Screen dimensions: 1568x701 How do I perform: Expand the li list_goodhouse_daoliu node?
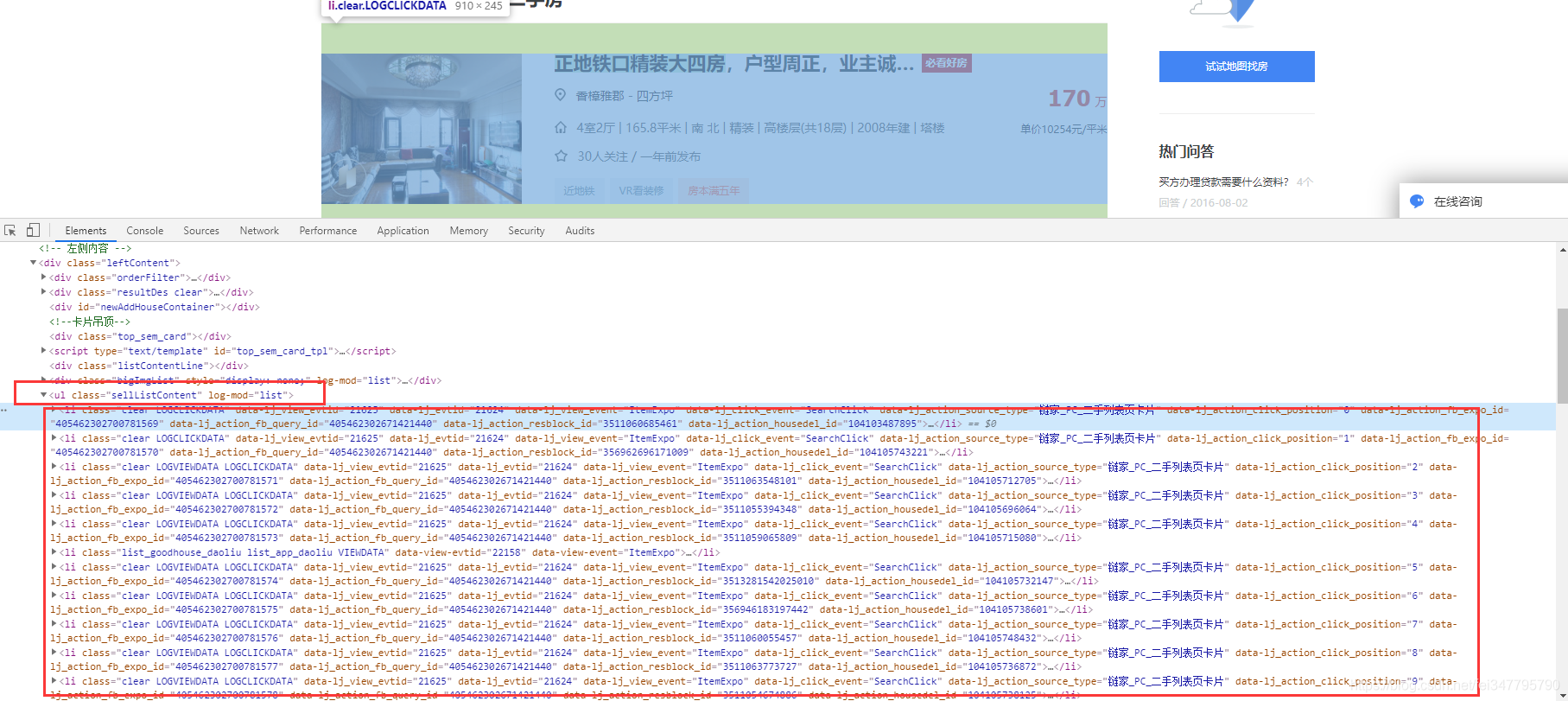(54, 552)
